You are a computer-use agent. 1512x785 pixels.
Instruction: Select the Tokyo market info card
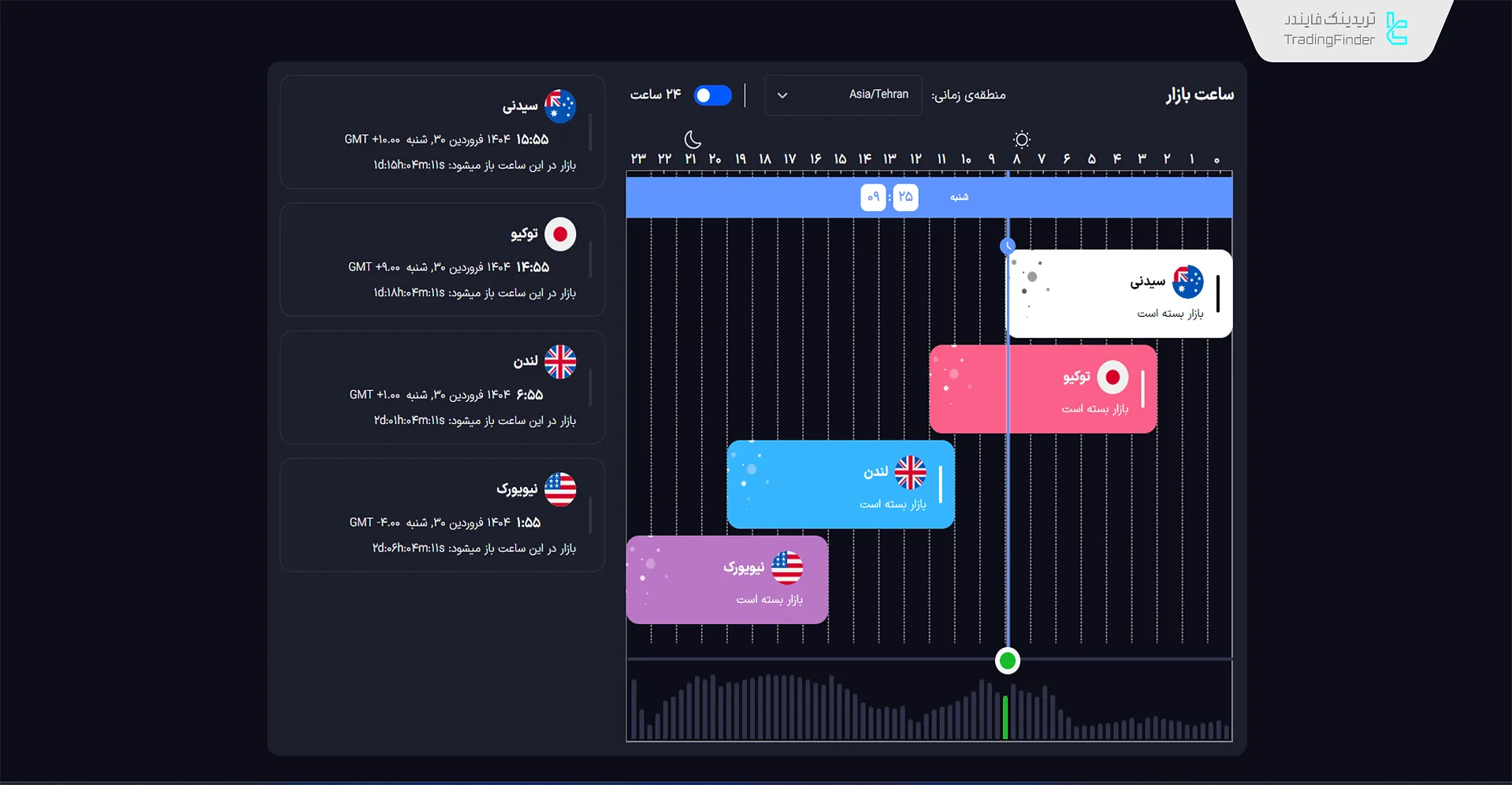(x=442, y=260)
